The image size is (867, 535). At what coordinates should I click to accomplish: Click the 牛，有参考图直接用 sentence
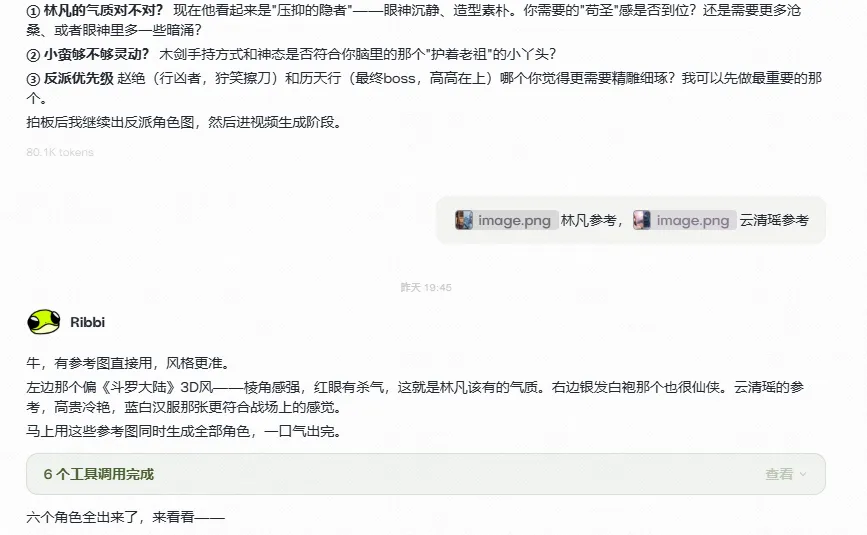tap(128, 363)
